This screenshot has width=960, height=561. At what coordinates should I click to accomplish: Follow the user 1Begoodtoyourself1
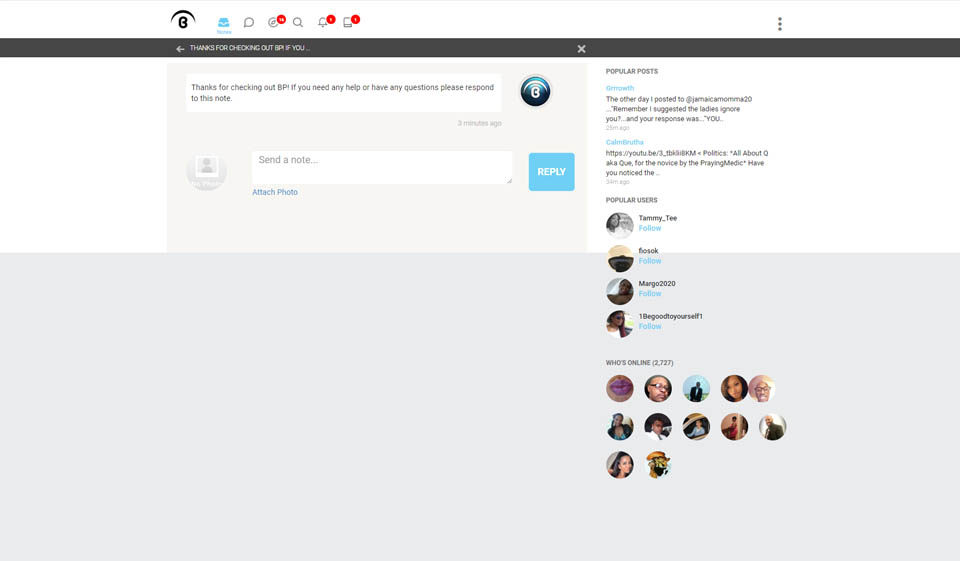pos(650,327)
